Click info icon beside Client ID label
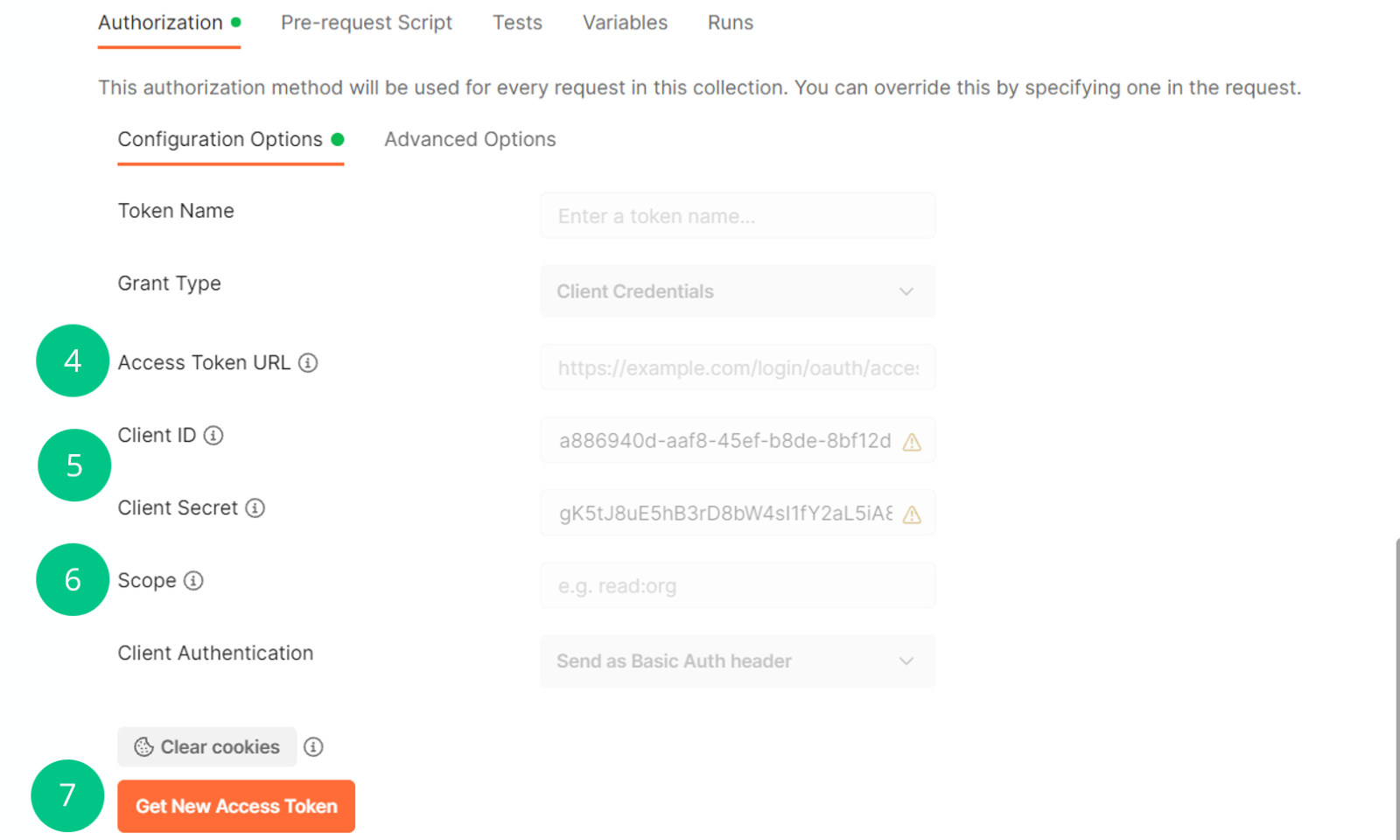 click(x=213, y=435)
